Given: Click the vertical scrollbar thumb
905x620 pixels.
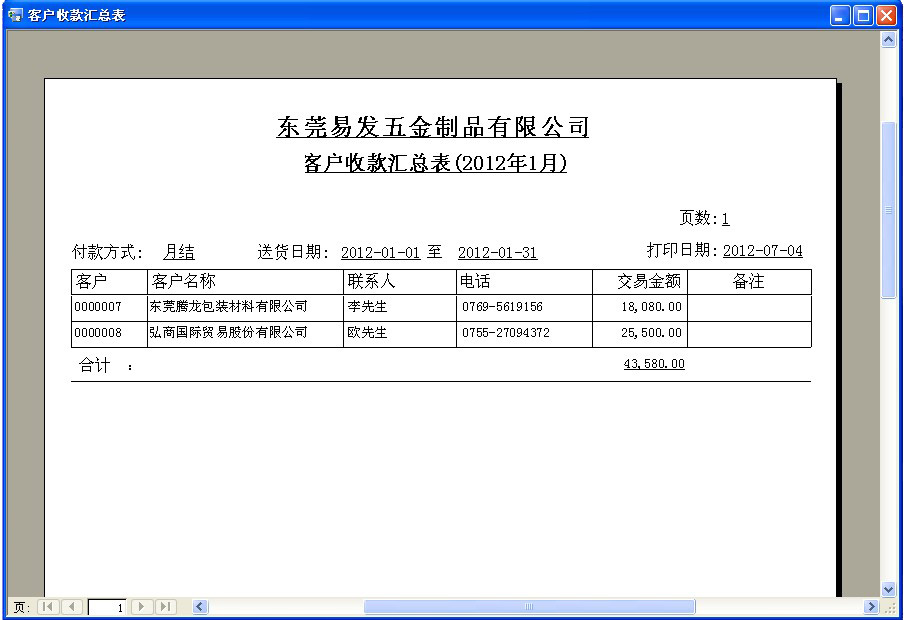Looking at the screenshot, I should pyautogui.click(x=888, y=210).
